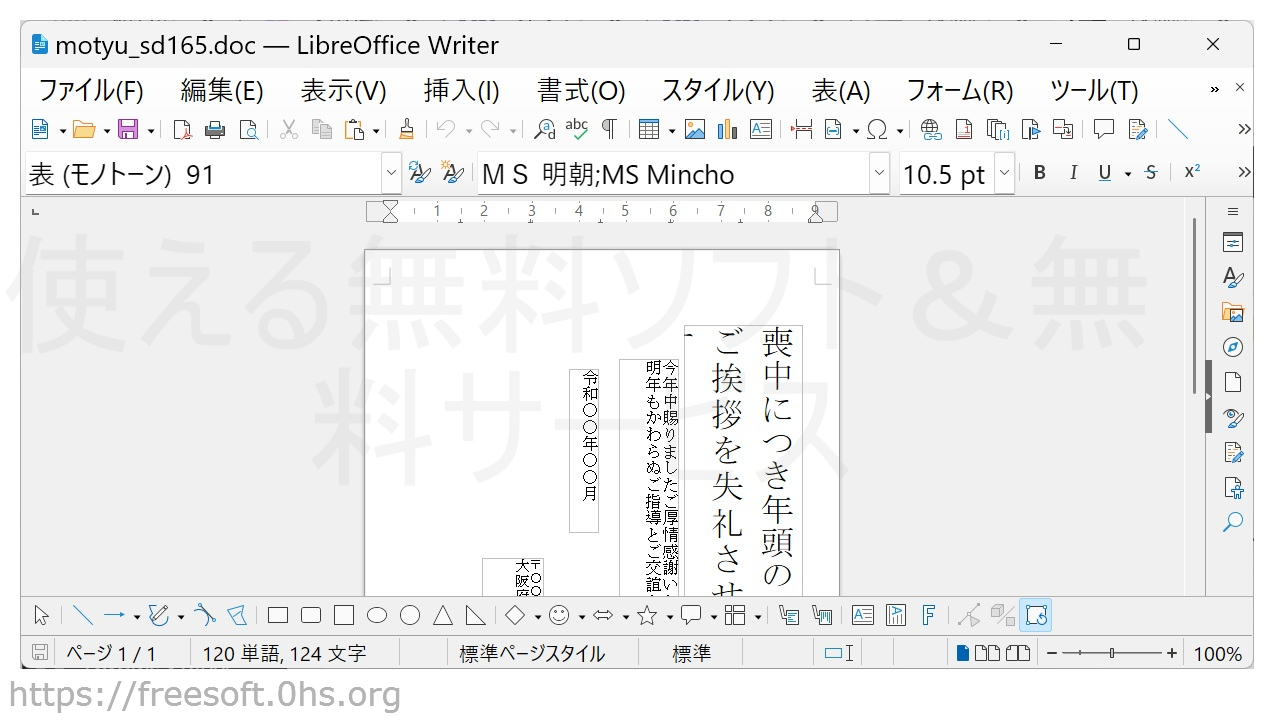The height and width of the screenshot is (720, 1280).
Task: Expand the paragraph style dropdown
Action: 391,174
